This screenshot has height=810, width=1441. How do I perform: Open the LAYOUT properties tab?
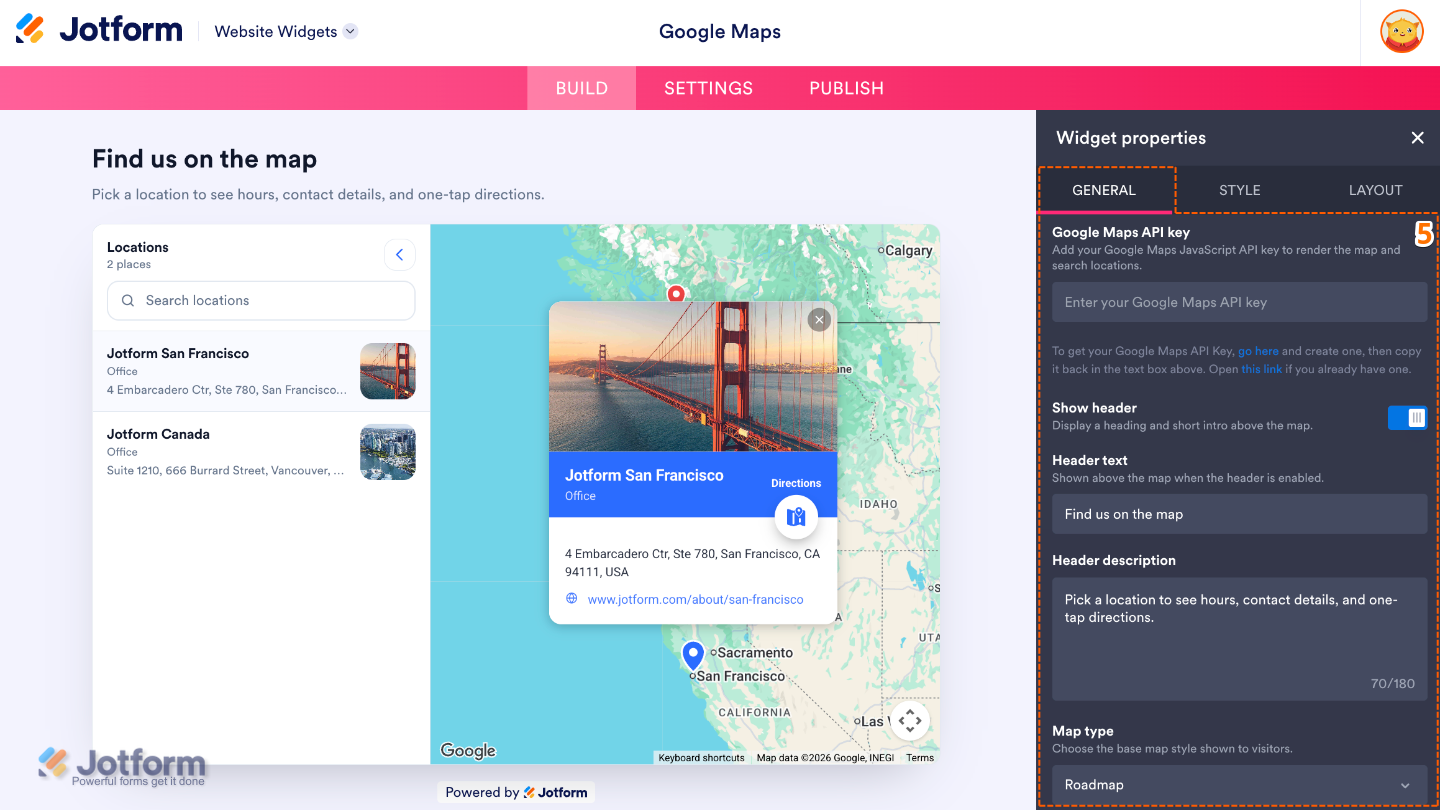coord(1375,190)
